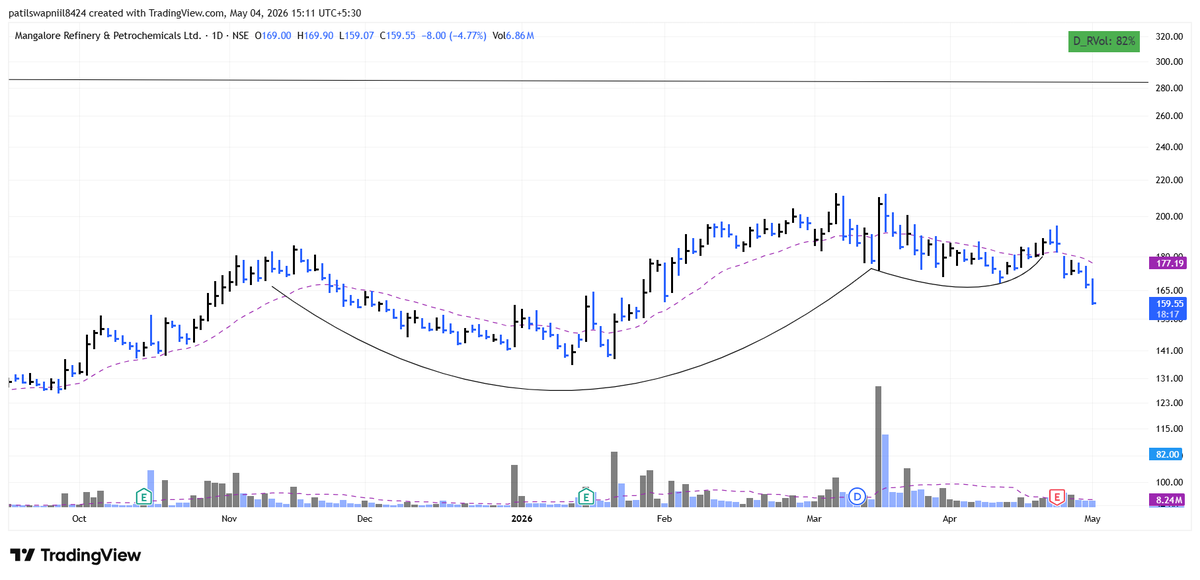Click the 300.00 price axis label
This screenshot has height=580, width=1200.
pyautogui.click(x=1170, y=61)
